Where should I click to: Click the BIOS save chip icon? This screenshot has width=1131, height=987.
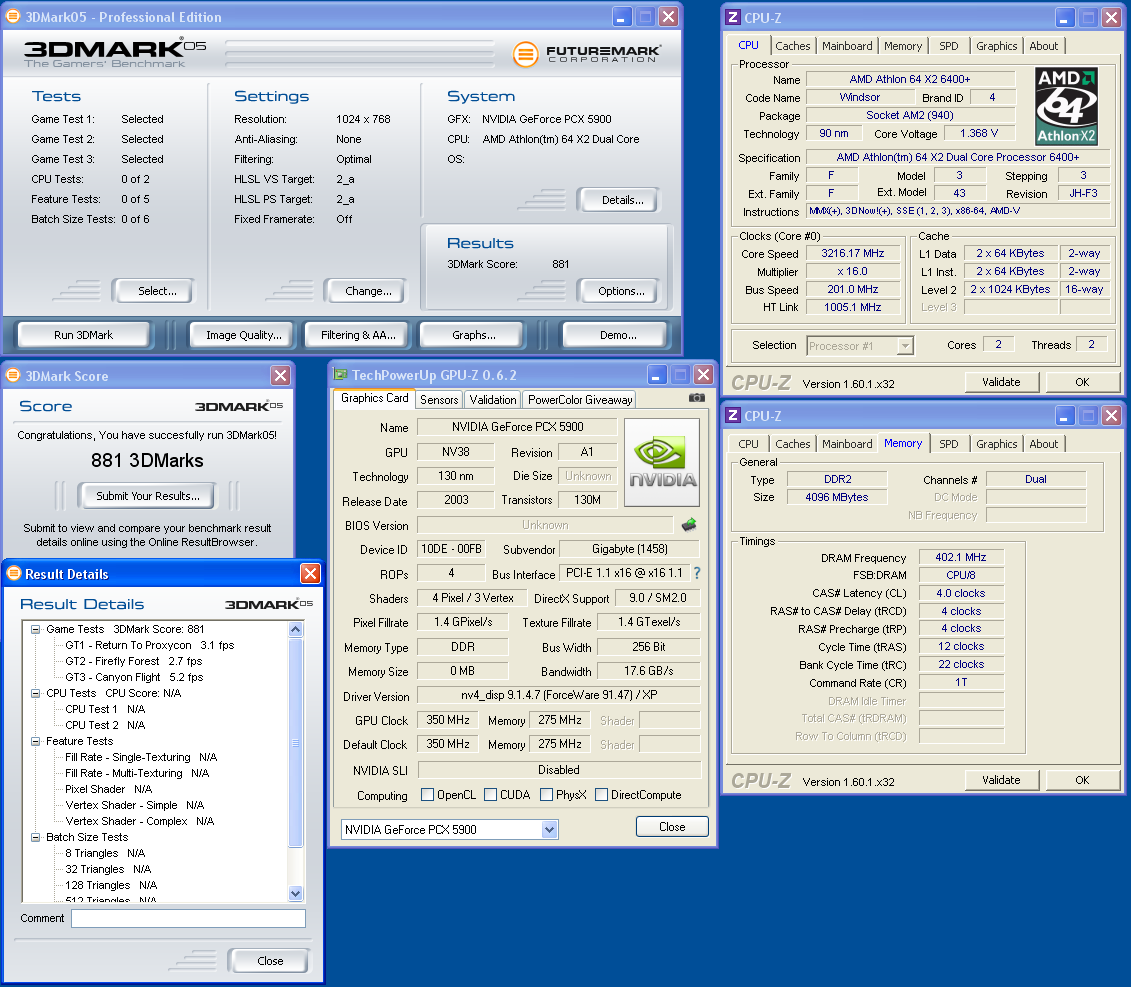coord(689,524)
